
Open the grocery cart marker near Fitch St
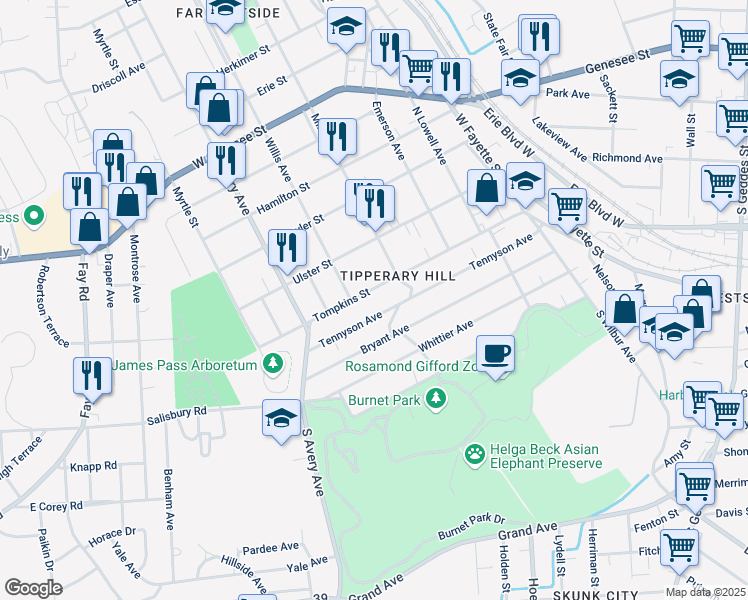pyautogui.click(x=679, y=549)
